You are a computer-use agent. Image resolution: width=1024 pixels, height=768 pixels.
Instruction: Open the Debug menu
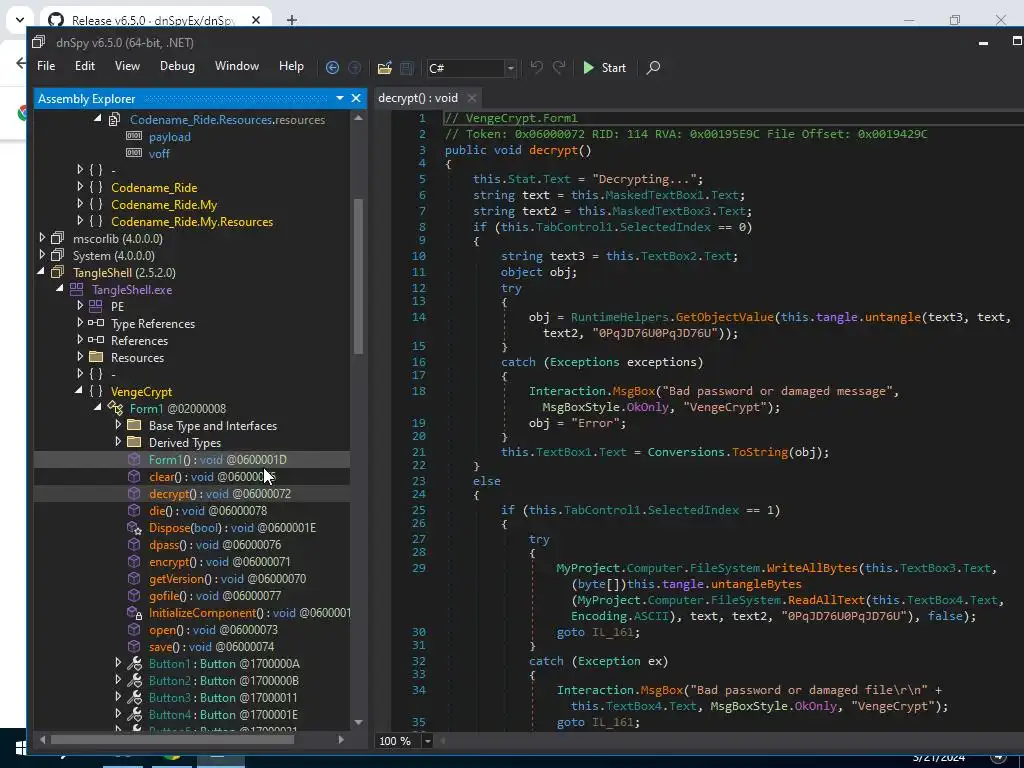pyautogui.click(x=177, y=66)
